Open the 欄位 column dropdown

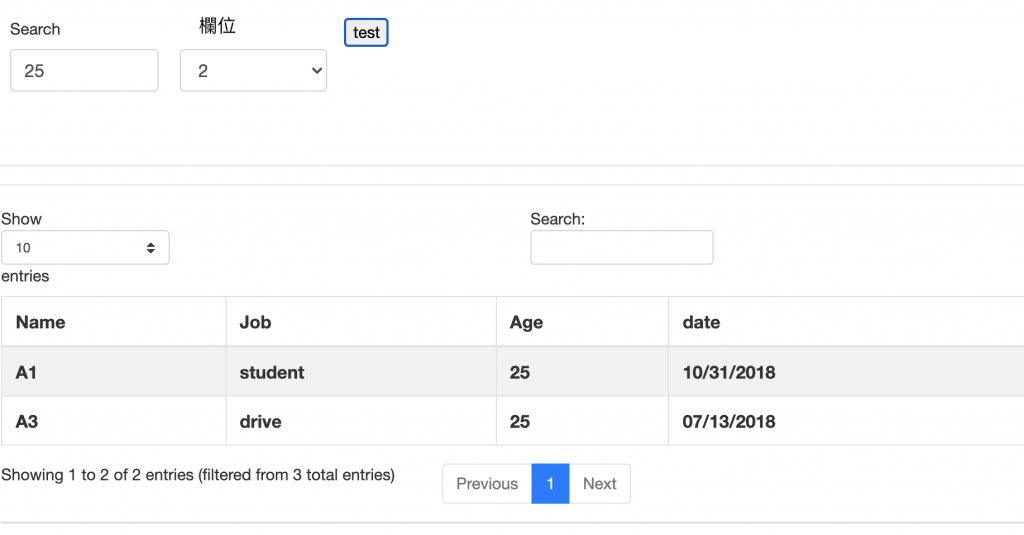[253, 71]
